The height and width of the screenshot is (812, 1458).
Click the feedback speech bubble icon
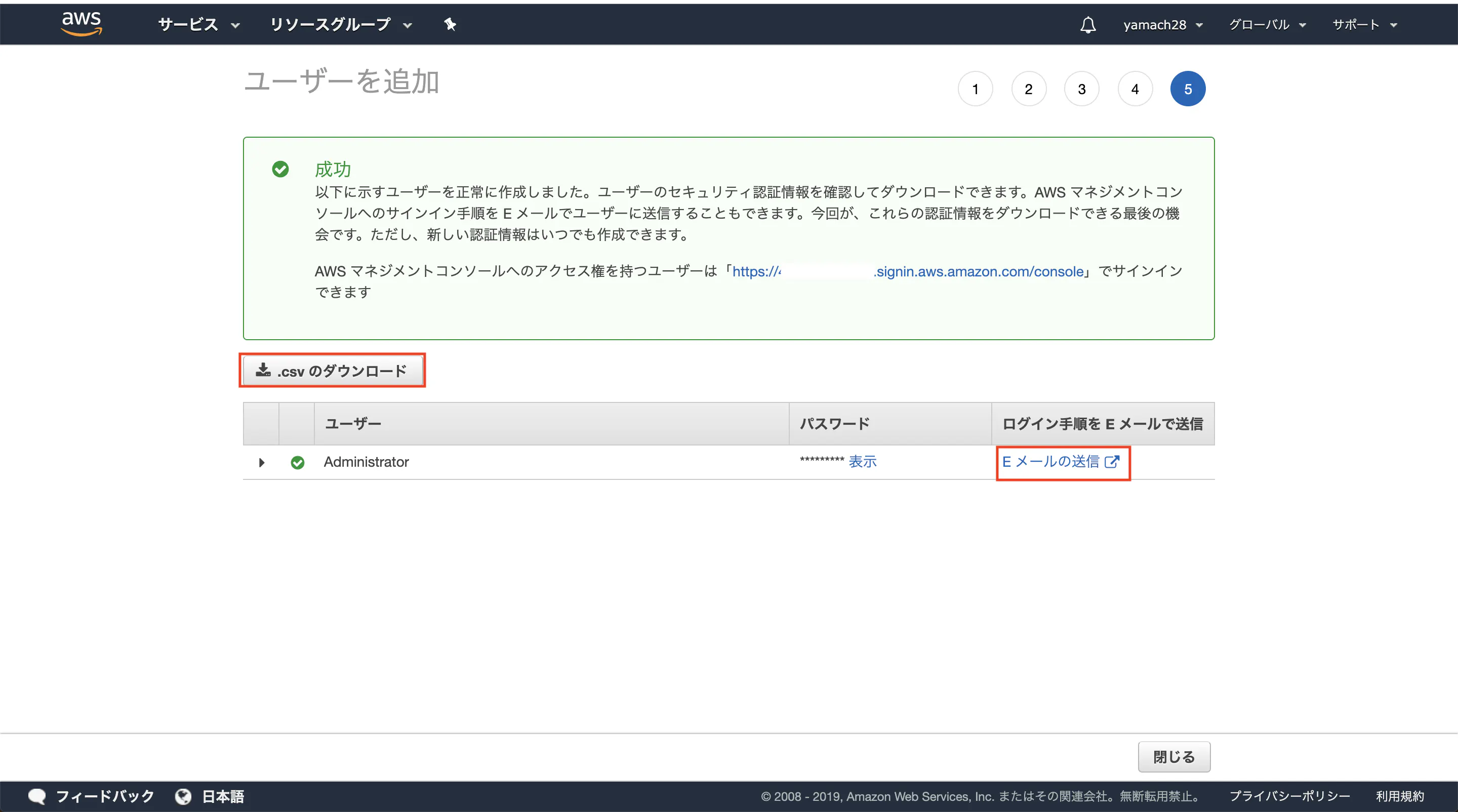coord(37,796)
